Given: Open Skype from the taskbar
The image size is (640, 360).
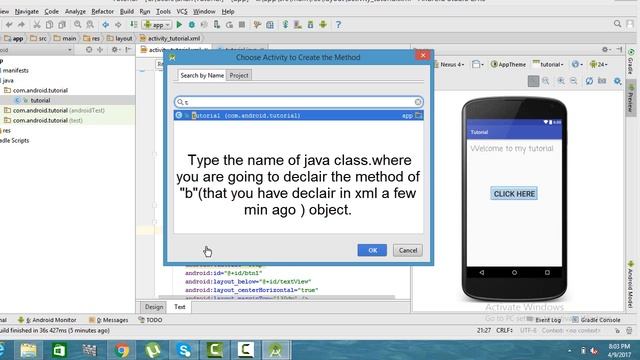Looking at the screenshot, I should pos(184,350).
